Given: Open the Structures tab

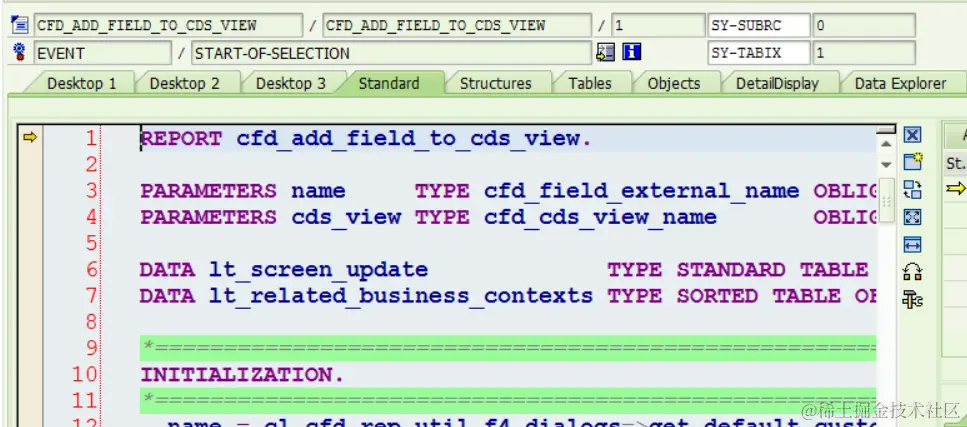Looking at the screenshot, I should coord(495,83).
